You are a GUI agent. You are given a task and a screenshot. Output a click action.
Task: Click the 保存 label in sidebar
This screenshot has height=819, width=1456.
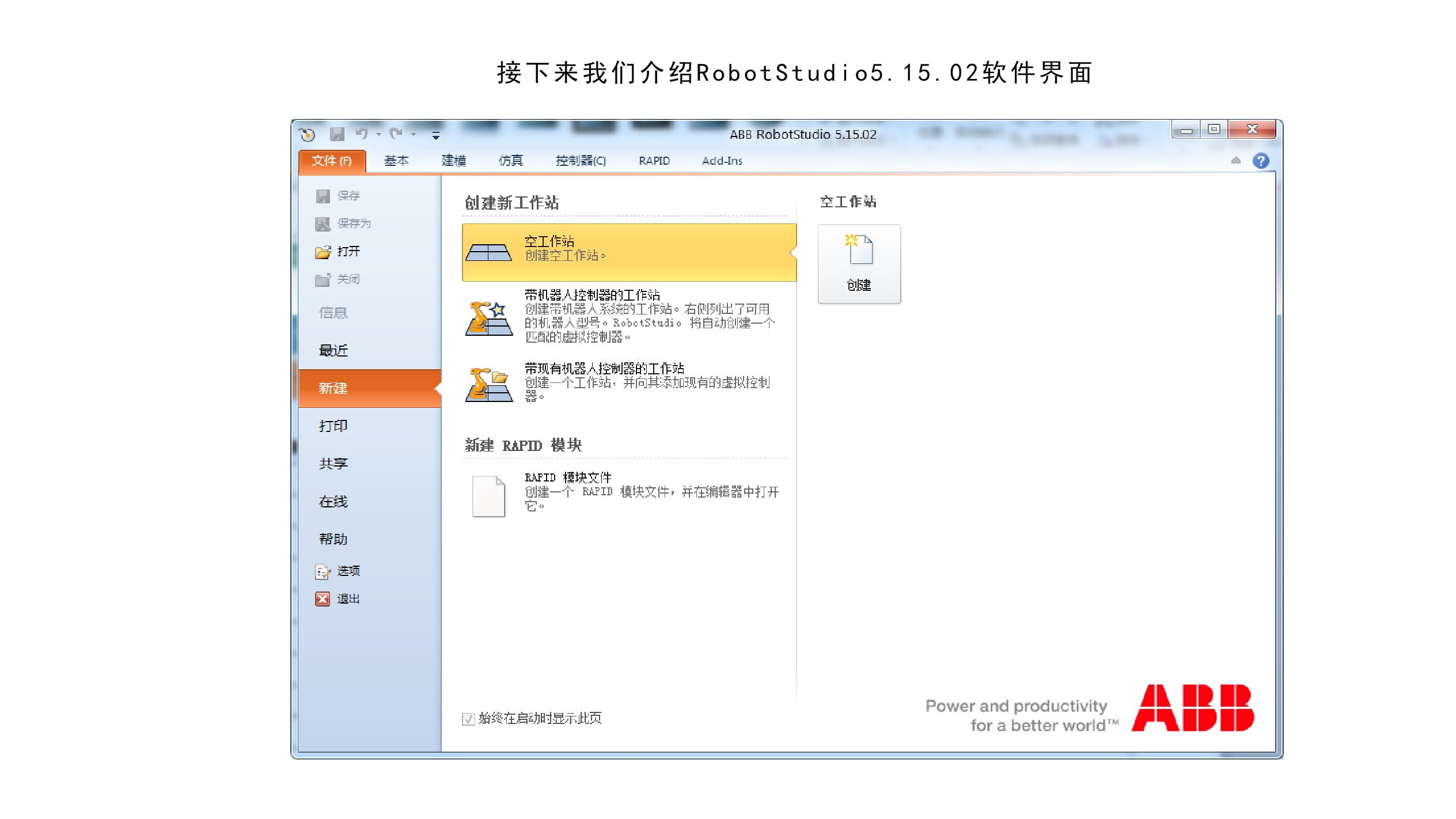click(x=348, y=196)
